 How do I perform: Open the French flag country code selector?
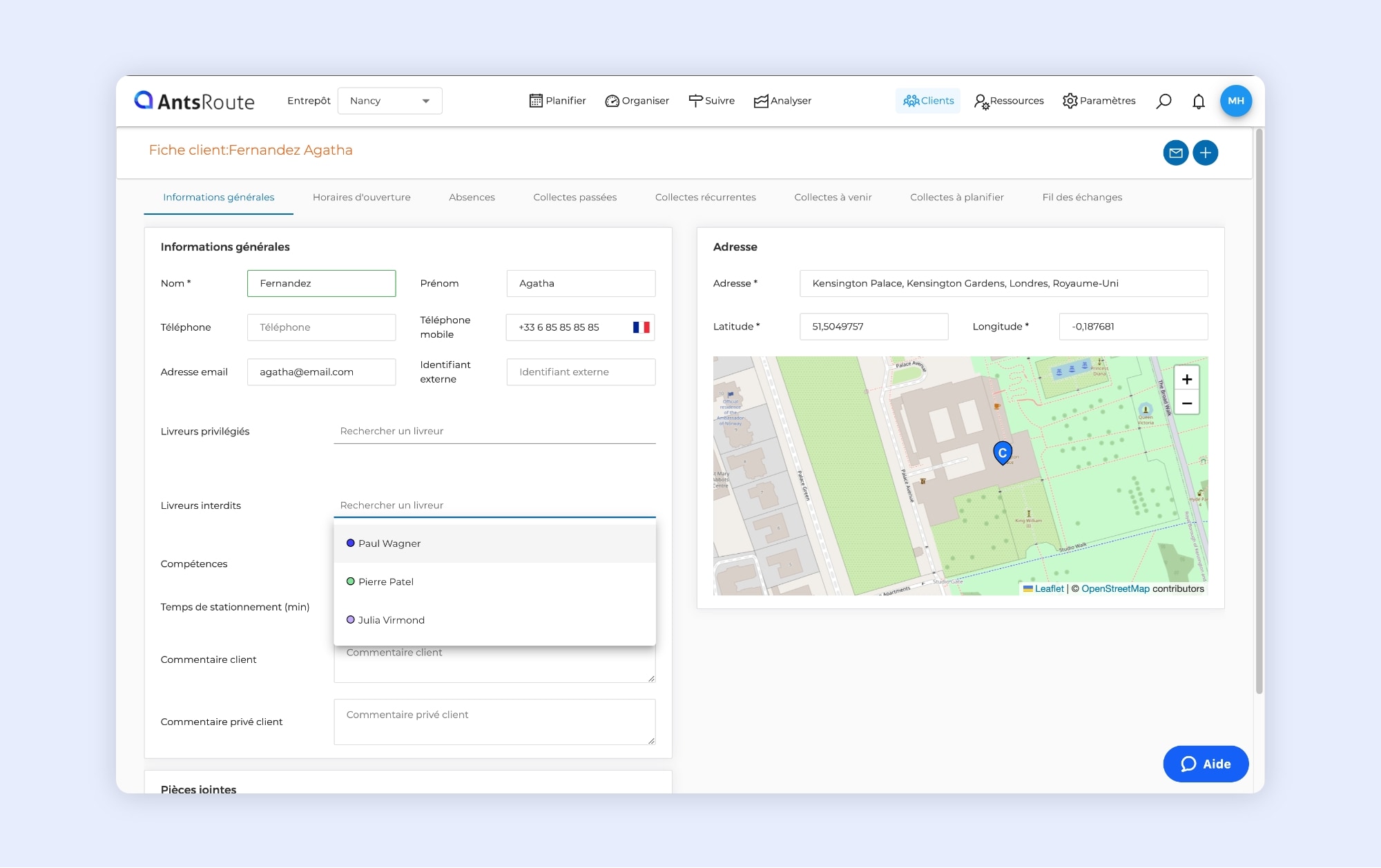pos(641,327)
